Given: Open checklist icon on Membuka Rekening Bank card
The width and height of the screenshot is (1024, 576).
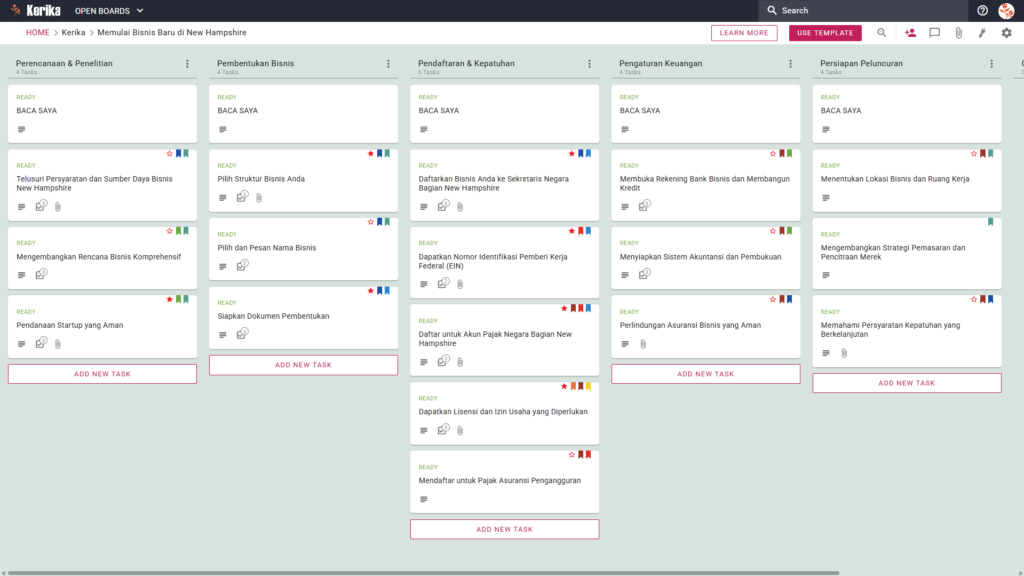Looking at the screenshot, I should point(645,206).
